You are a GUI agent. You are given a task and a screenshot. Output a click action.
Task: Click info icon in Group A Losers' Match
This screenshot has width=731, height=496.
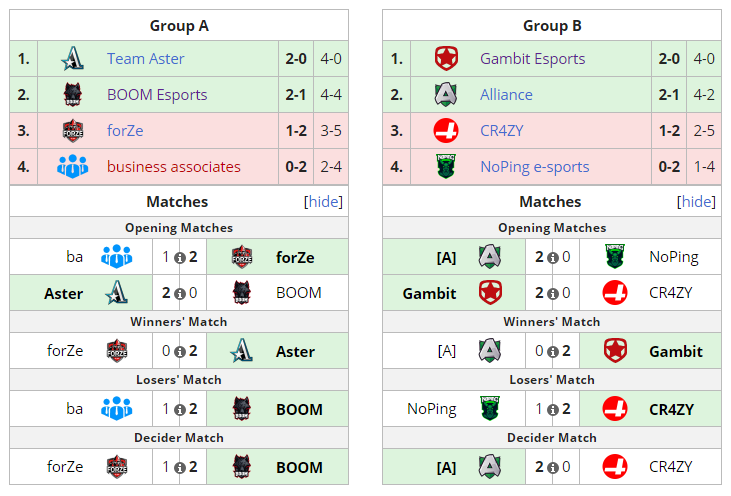pyautogui.click(x=179, y=410)
